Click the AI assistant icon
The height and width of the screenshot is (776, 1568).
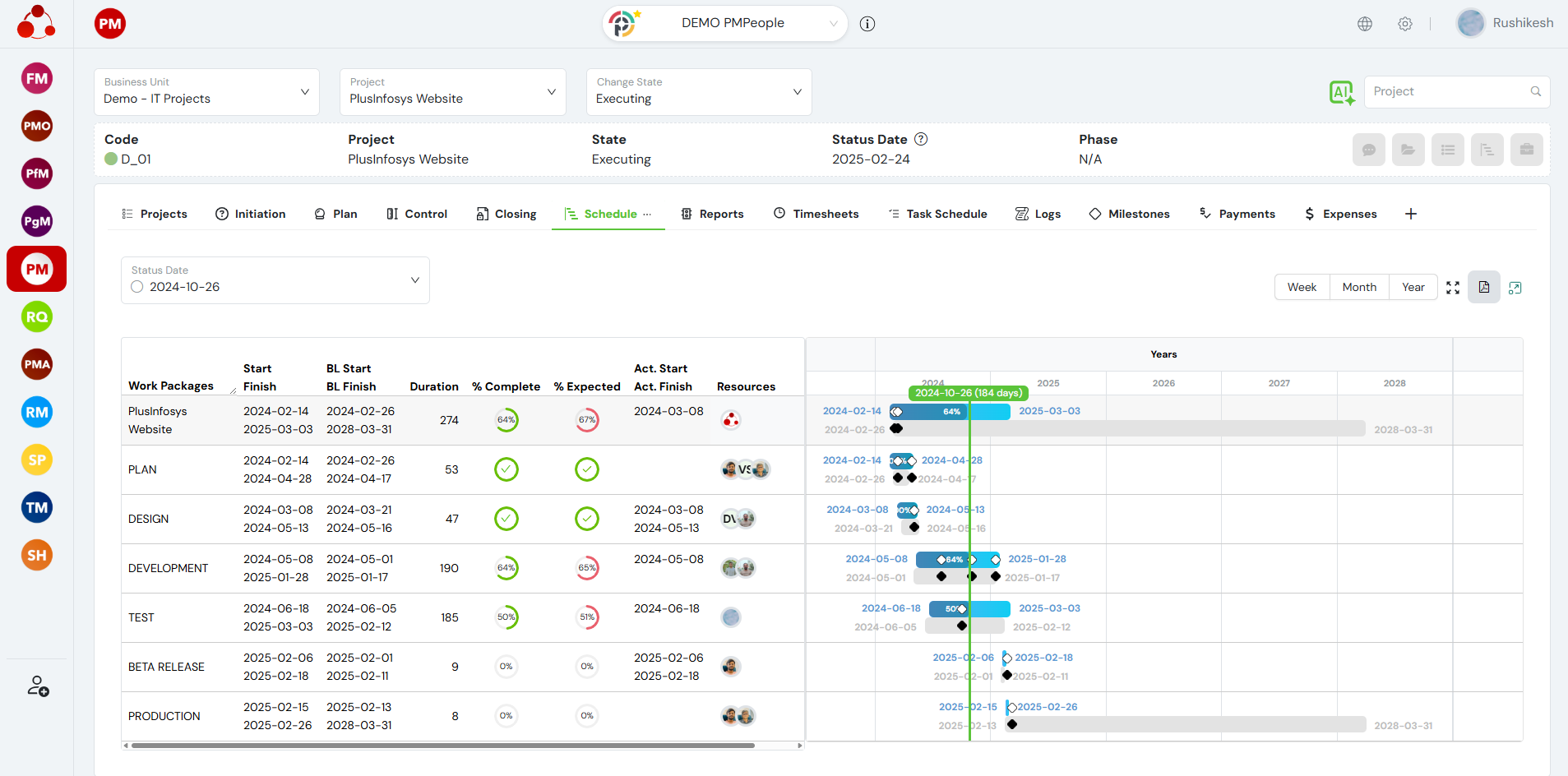point(1341,92)
